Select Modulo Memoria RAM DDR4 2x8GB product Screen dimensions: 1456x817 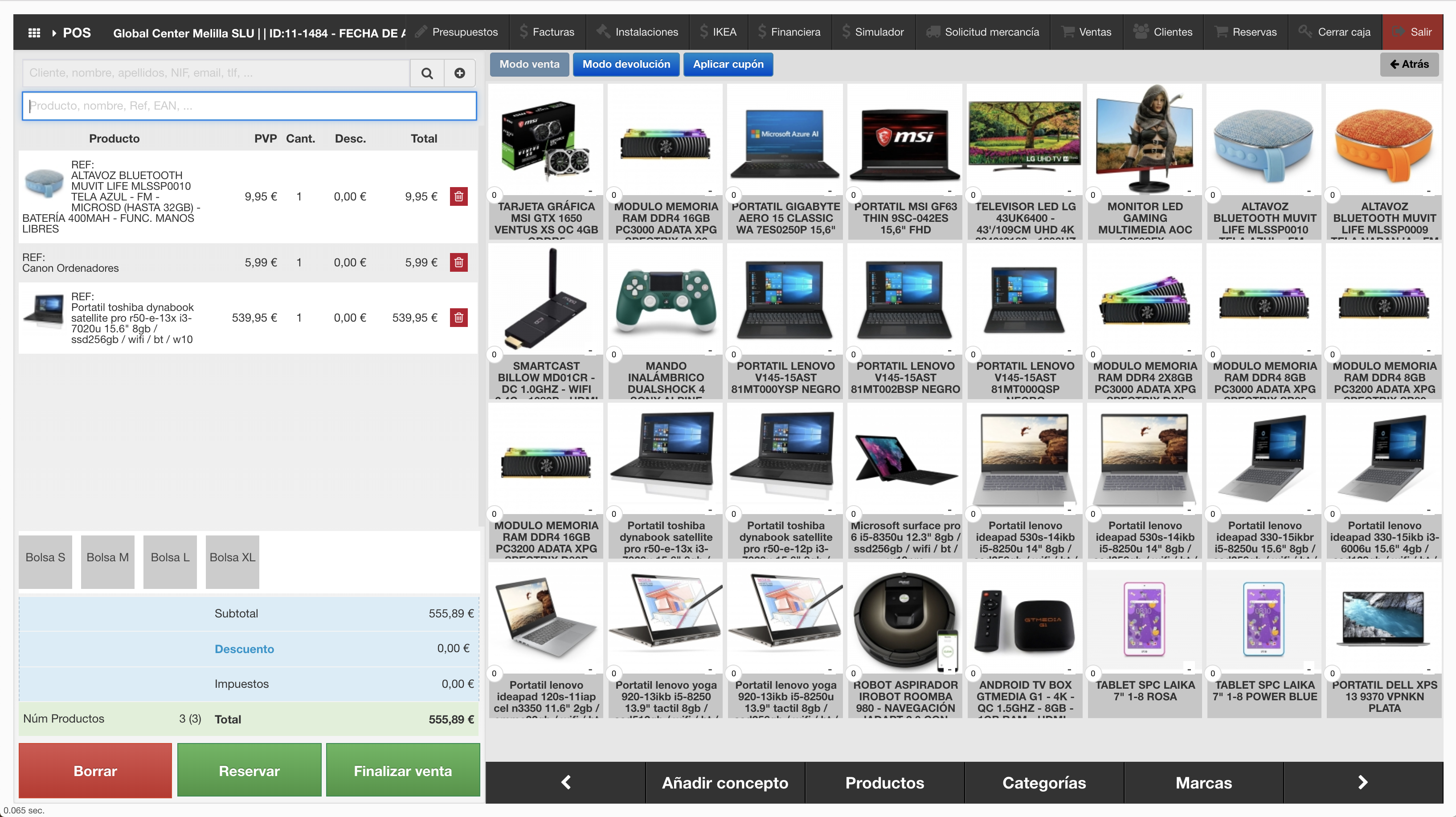1145,322
